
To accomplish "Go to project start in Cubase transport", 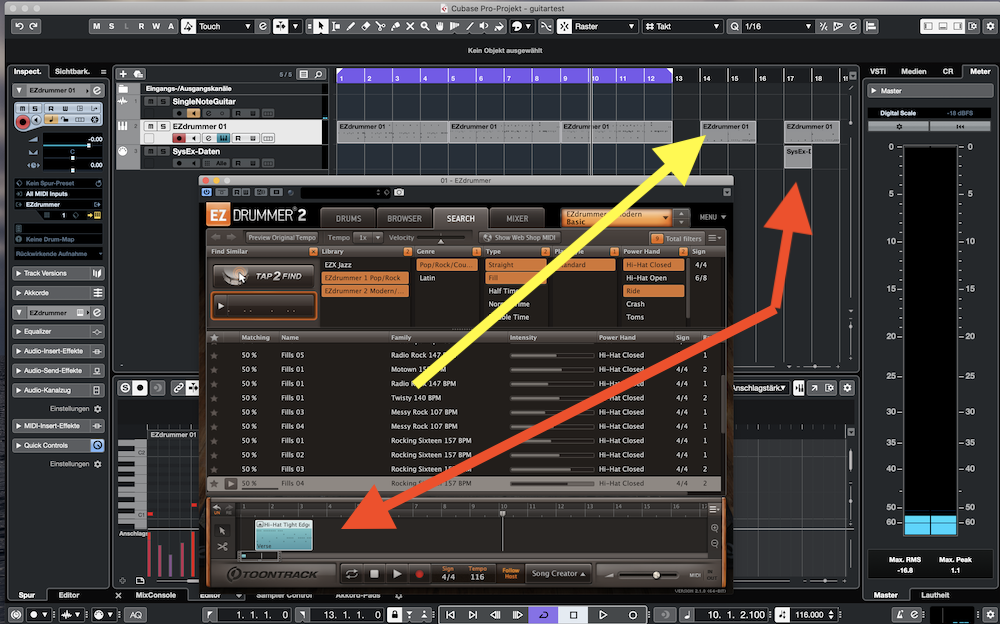I will (450, 614).
